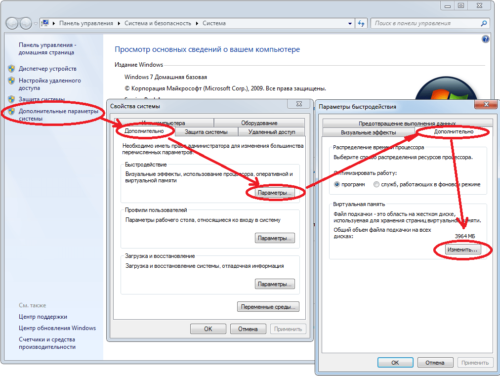Viewport: 500px width, 376px height.
Task: Expand breadcrumb arrow after Панель управления
Action: pyautogui.click(x=119, y=23)
